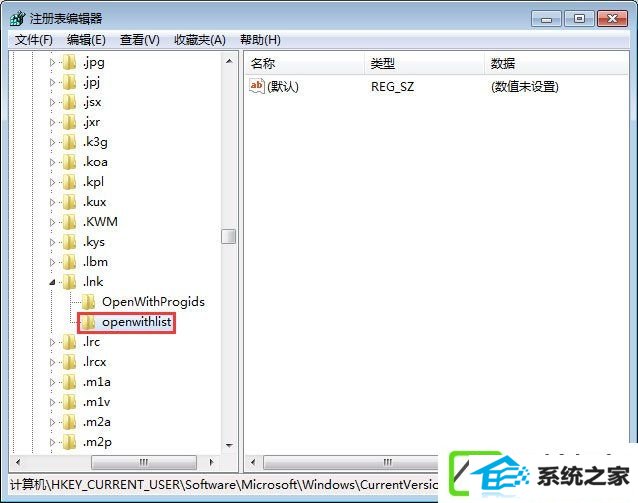The height and width of the screenshot is (503, 638).
Task: Click the .kys folder icon
Action: (x=70, y=242)
